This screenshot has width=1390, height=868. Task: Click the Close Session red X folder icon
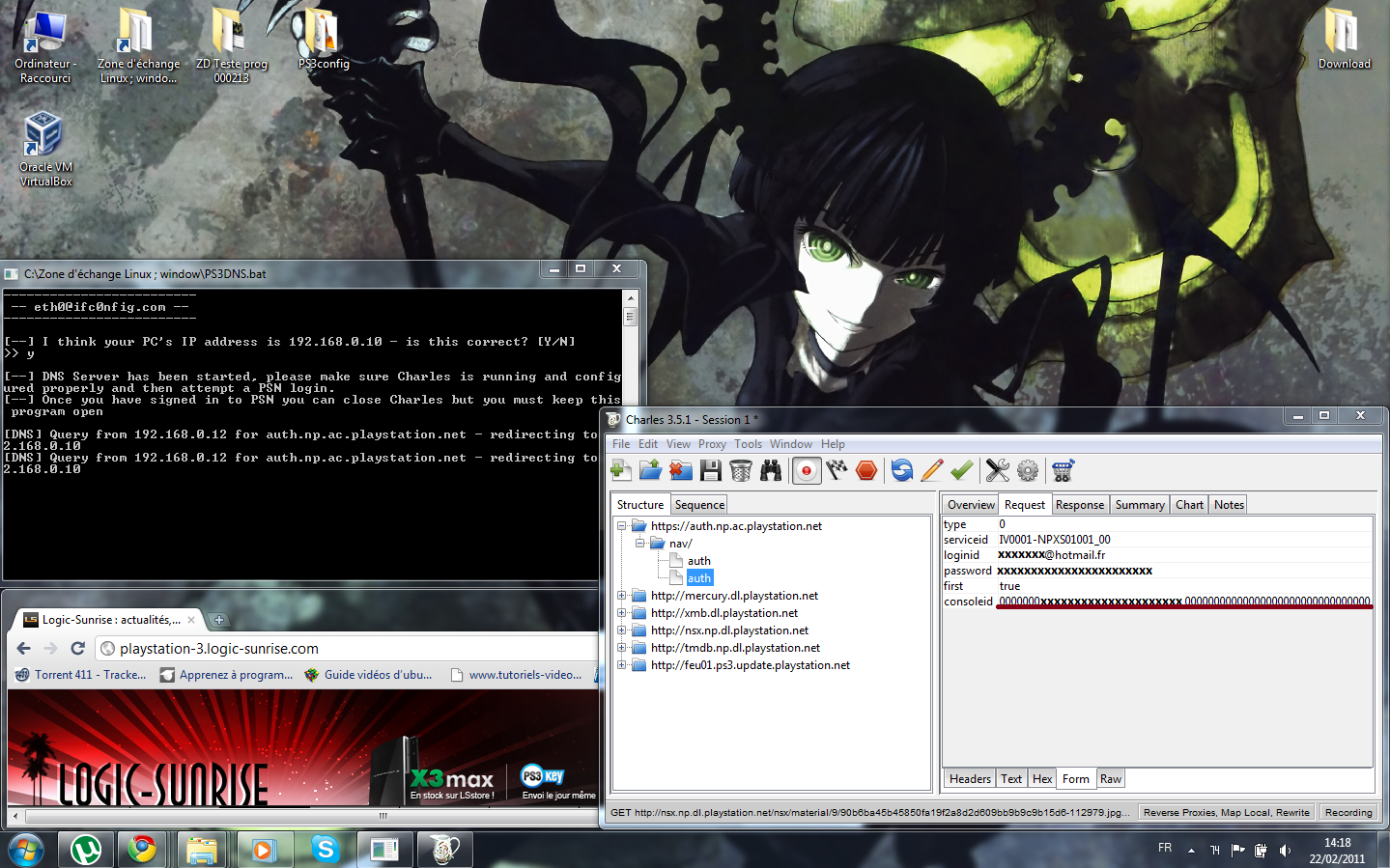[681, 470]
